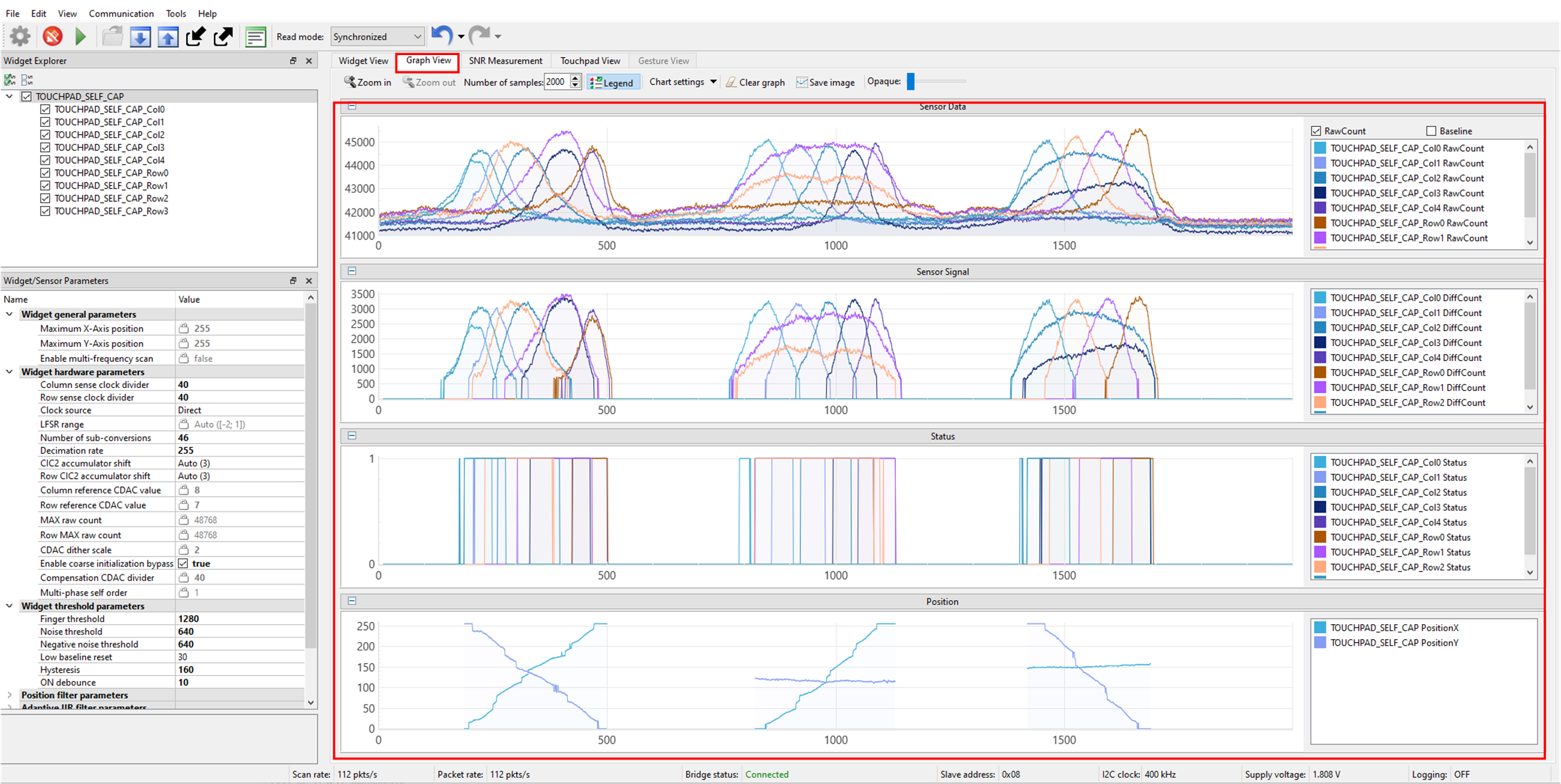The image size is (1561, 784).
Task: Adjust the Opaque slider
Action: point(911,81)
